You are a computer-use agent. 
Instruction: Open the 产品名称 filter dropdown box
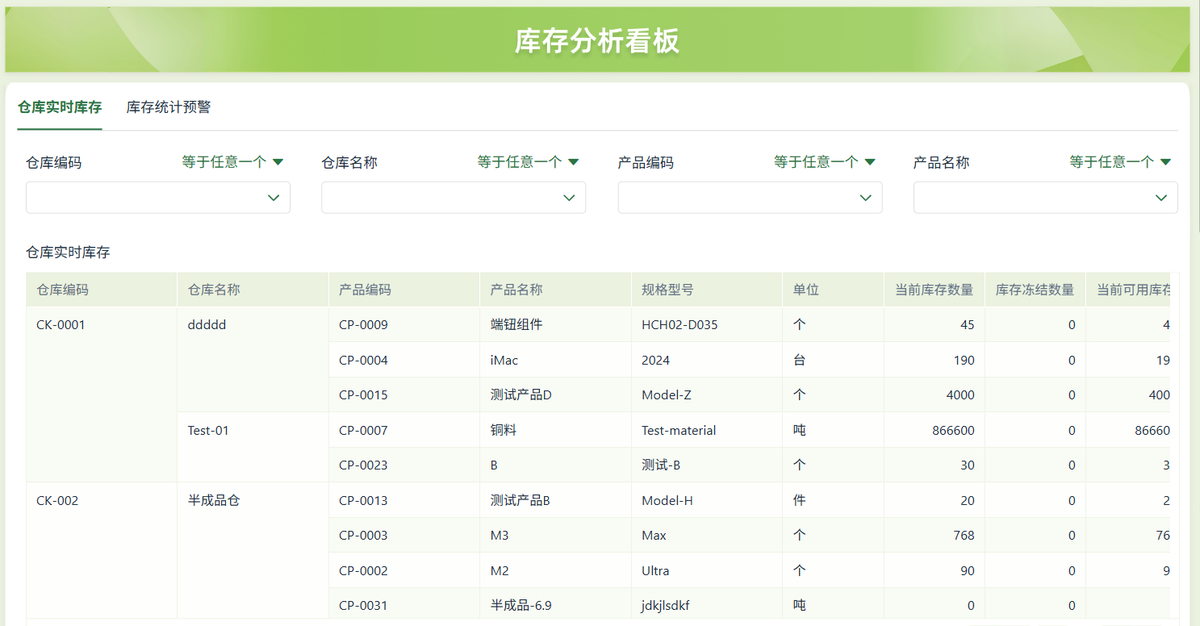tap(1045, 198)
